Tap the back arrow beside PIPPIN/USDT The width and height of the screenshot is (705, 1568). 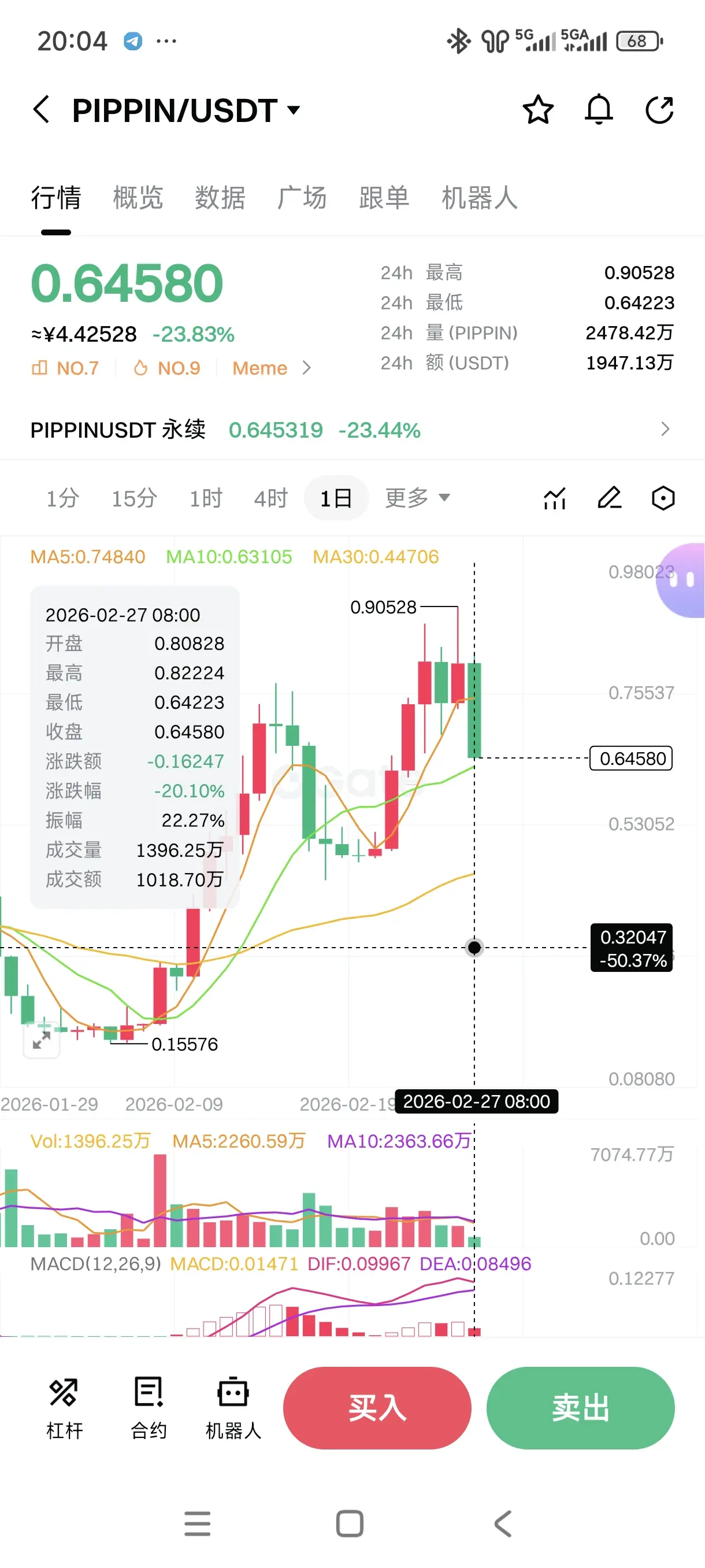[x=42, y=110]
